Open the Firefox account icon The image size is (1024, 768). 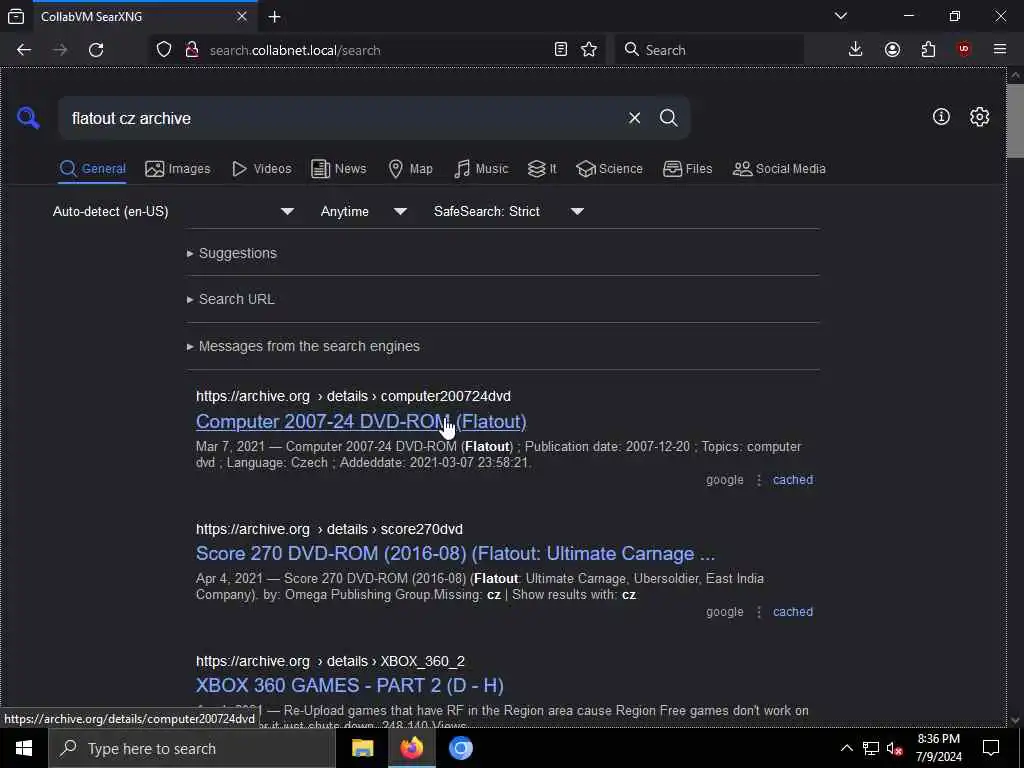(x=892, y=50)
